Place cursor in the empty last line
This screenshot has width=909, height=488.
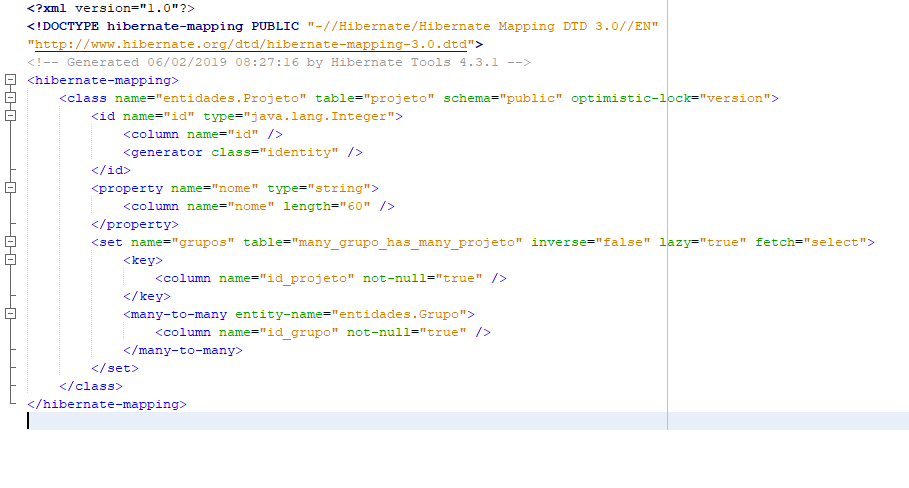[x=464, y=421]
